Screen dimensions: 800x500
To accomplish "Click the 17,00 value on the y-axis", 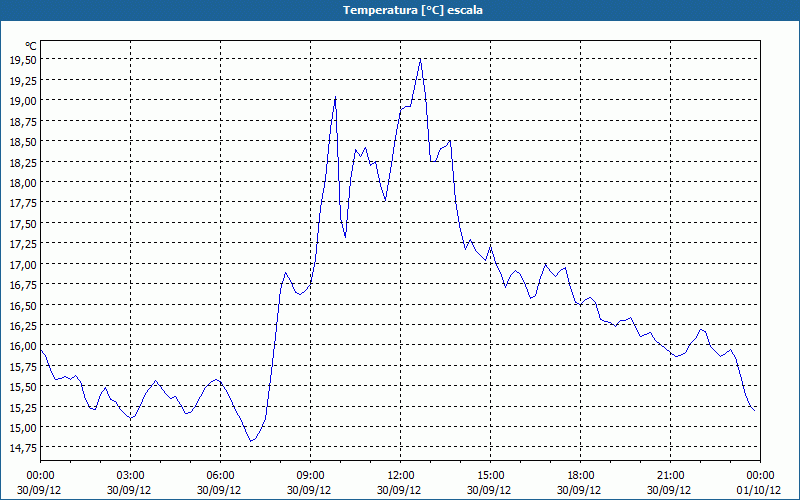I will [x=23, y=265].
